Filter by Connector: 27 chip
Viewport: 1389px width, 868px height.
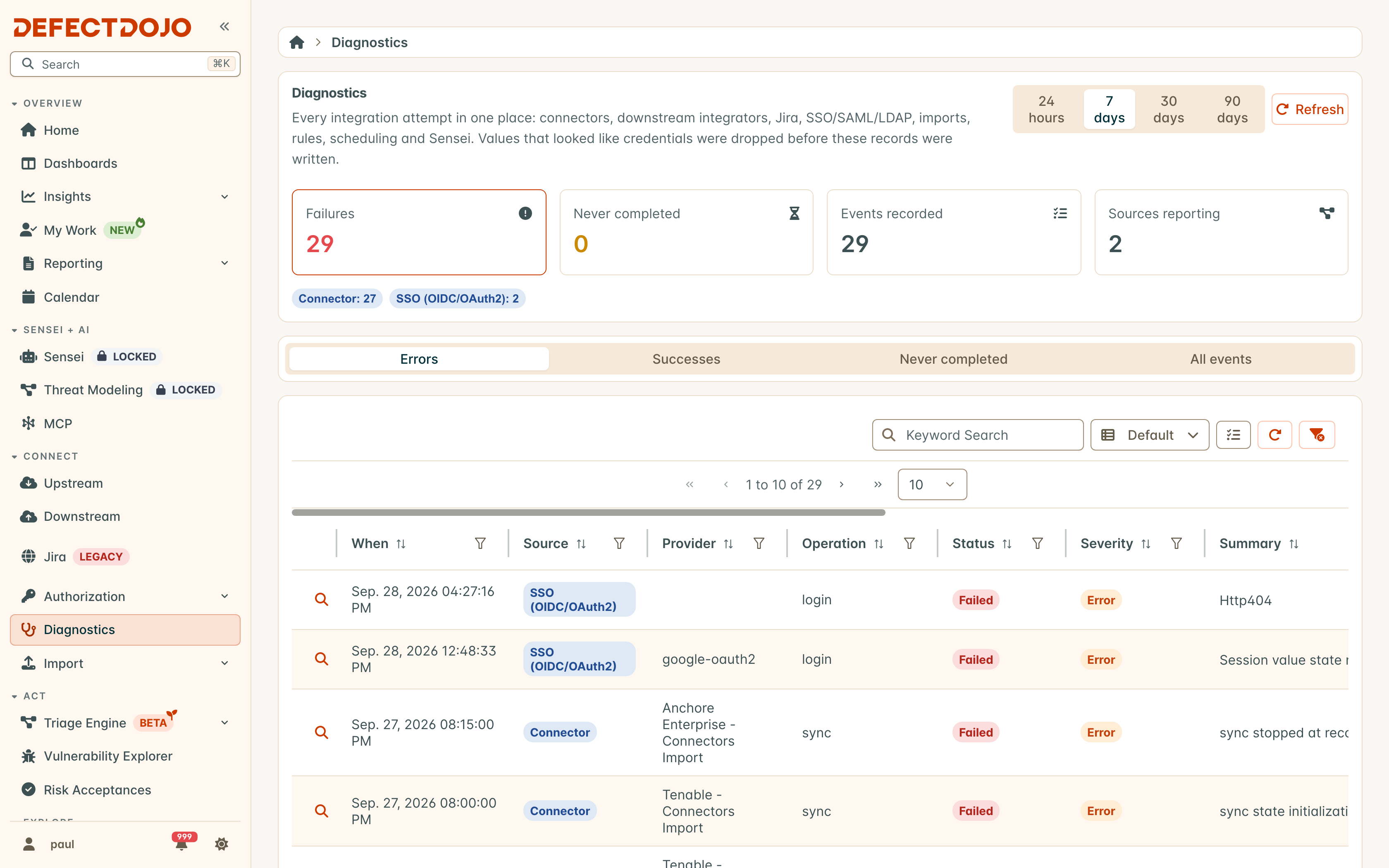click(337, 298)
